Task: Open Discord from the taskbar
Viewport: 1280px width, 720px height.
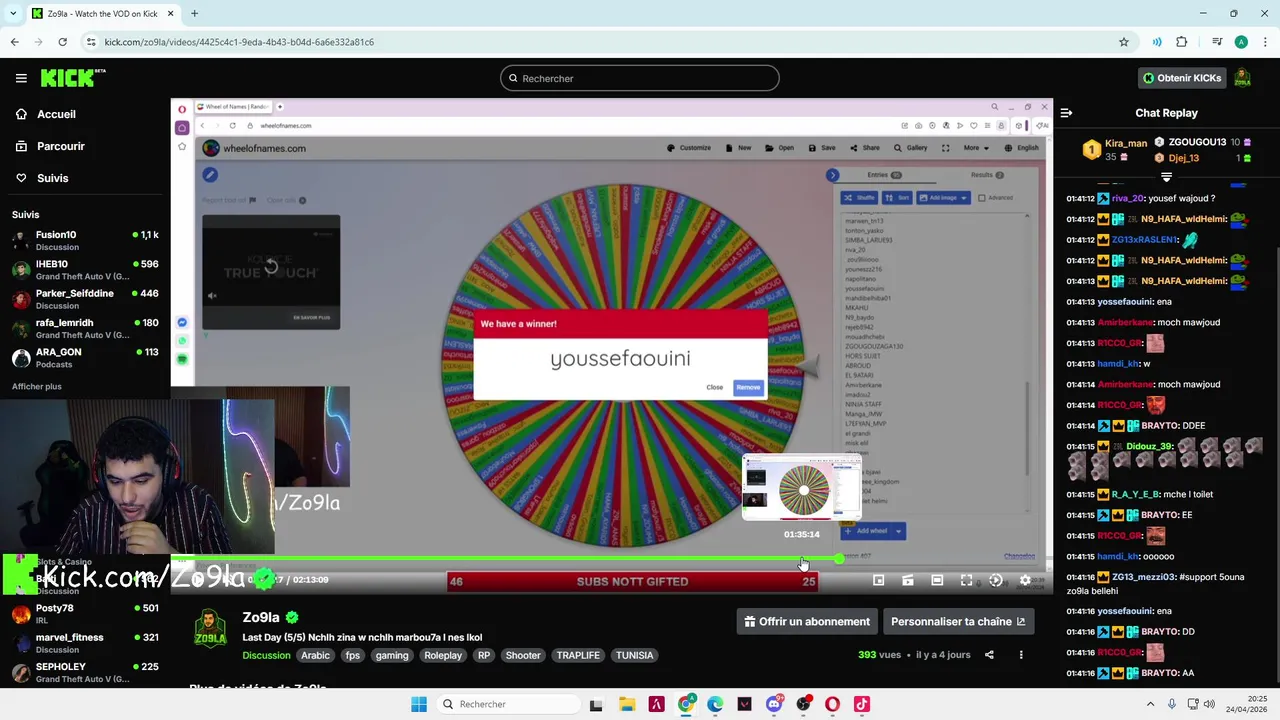Action: click(774, 704)
